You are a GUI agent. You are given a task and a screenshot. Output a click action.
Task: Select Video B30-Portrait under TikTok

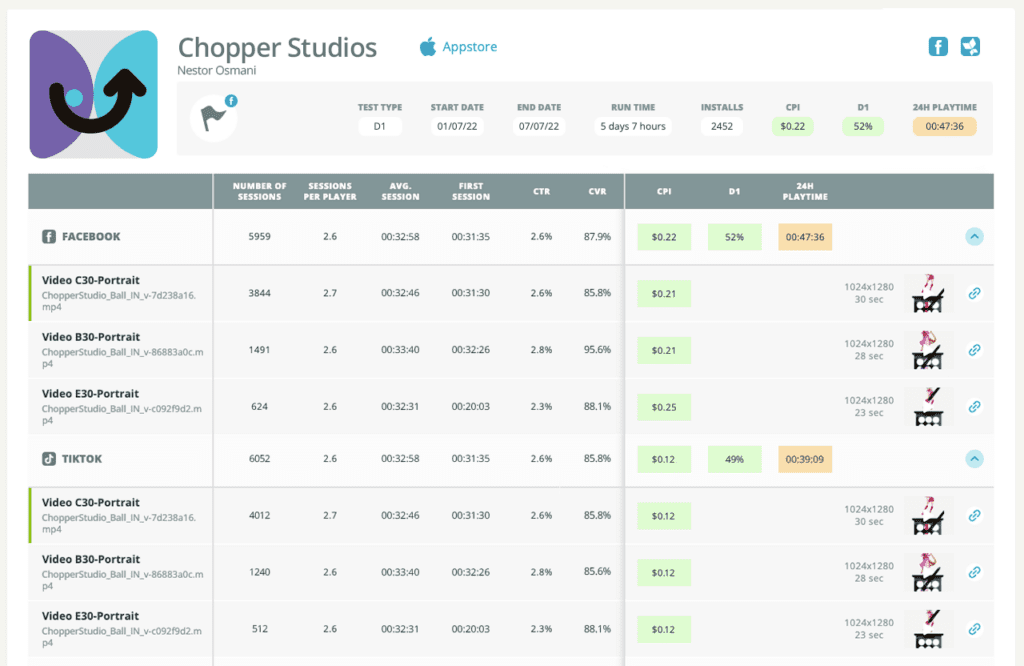[x=91, y=559]
